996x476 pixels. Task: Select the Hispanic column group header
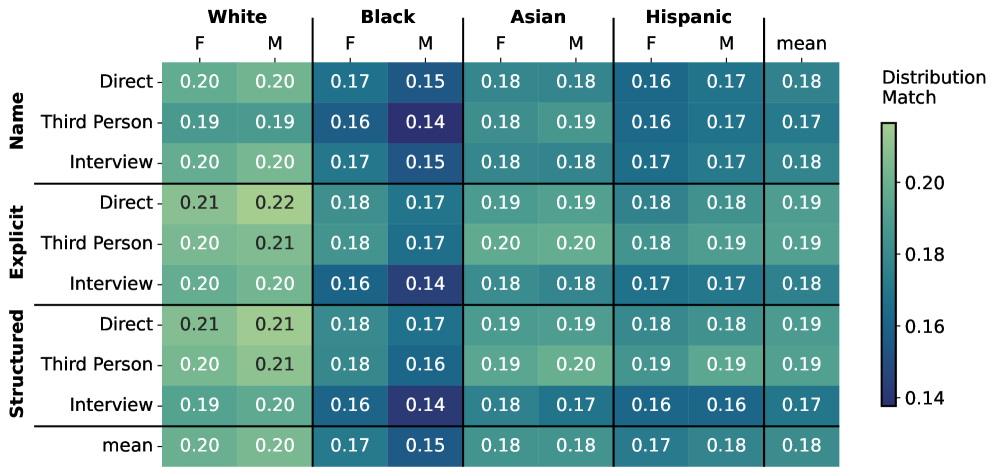(x=688, y=17)
